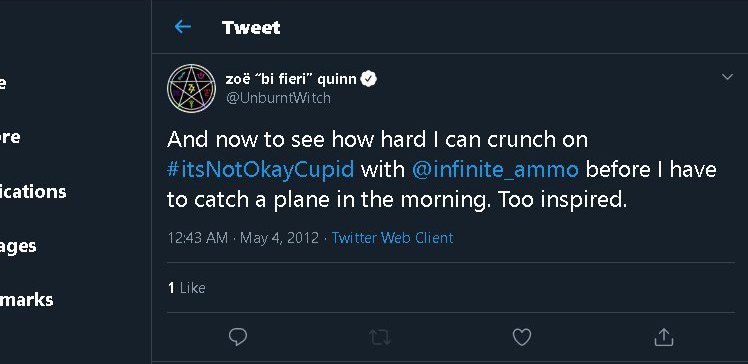Open the @UnburntWitch handle
Image resolution: width=748 pixels, height=364 pixels.
278,98
